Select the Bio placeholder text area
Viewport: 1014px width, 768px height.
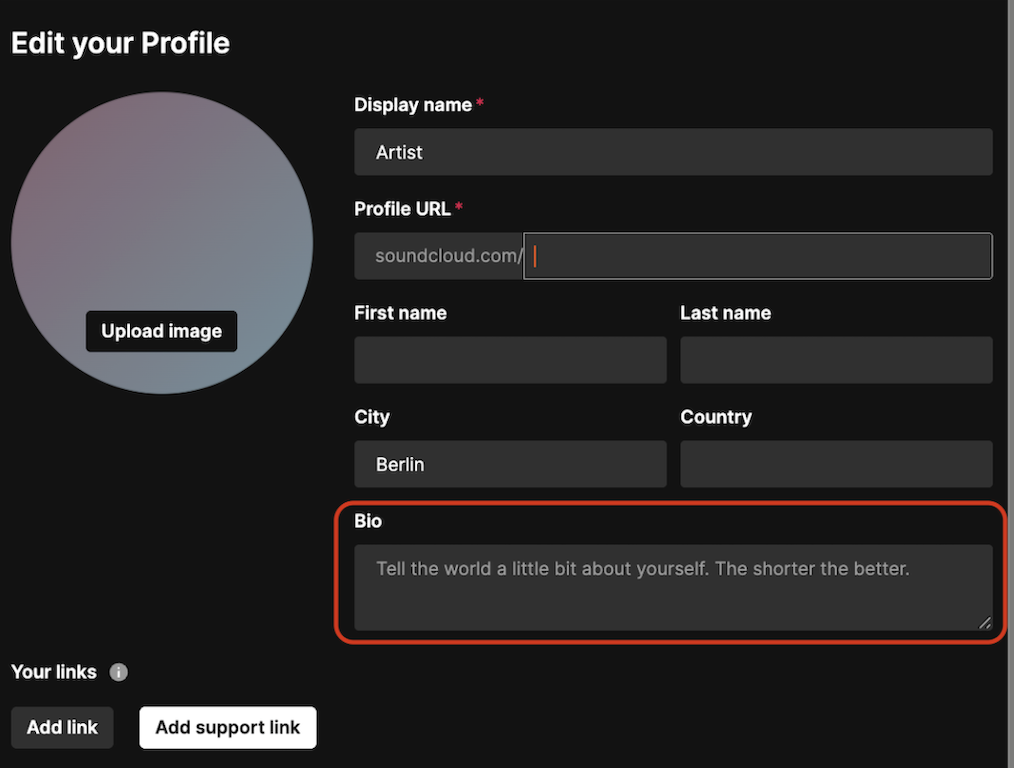pos(642,568)
